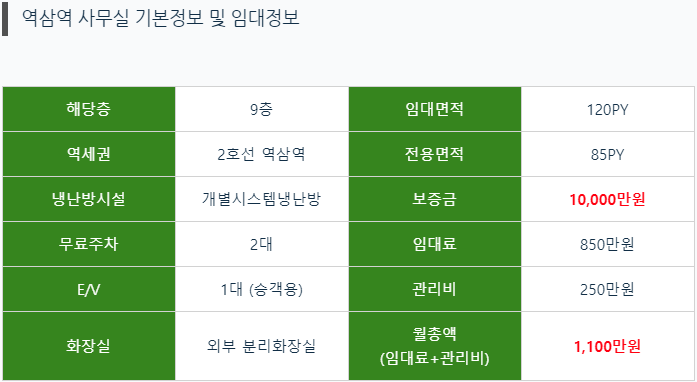Select the 임대면적 header cell
The width and height of the screenshot is (697, 382).
coord(435,109)
